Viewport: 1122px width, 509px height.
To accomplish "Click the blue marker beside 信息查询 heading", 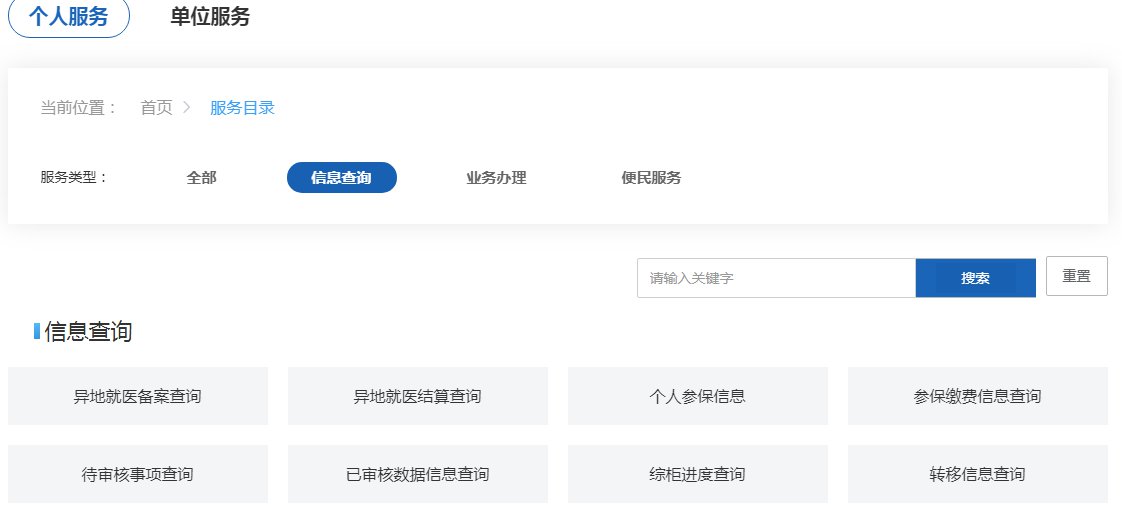I will (x=37, y=331).
